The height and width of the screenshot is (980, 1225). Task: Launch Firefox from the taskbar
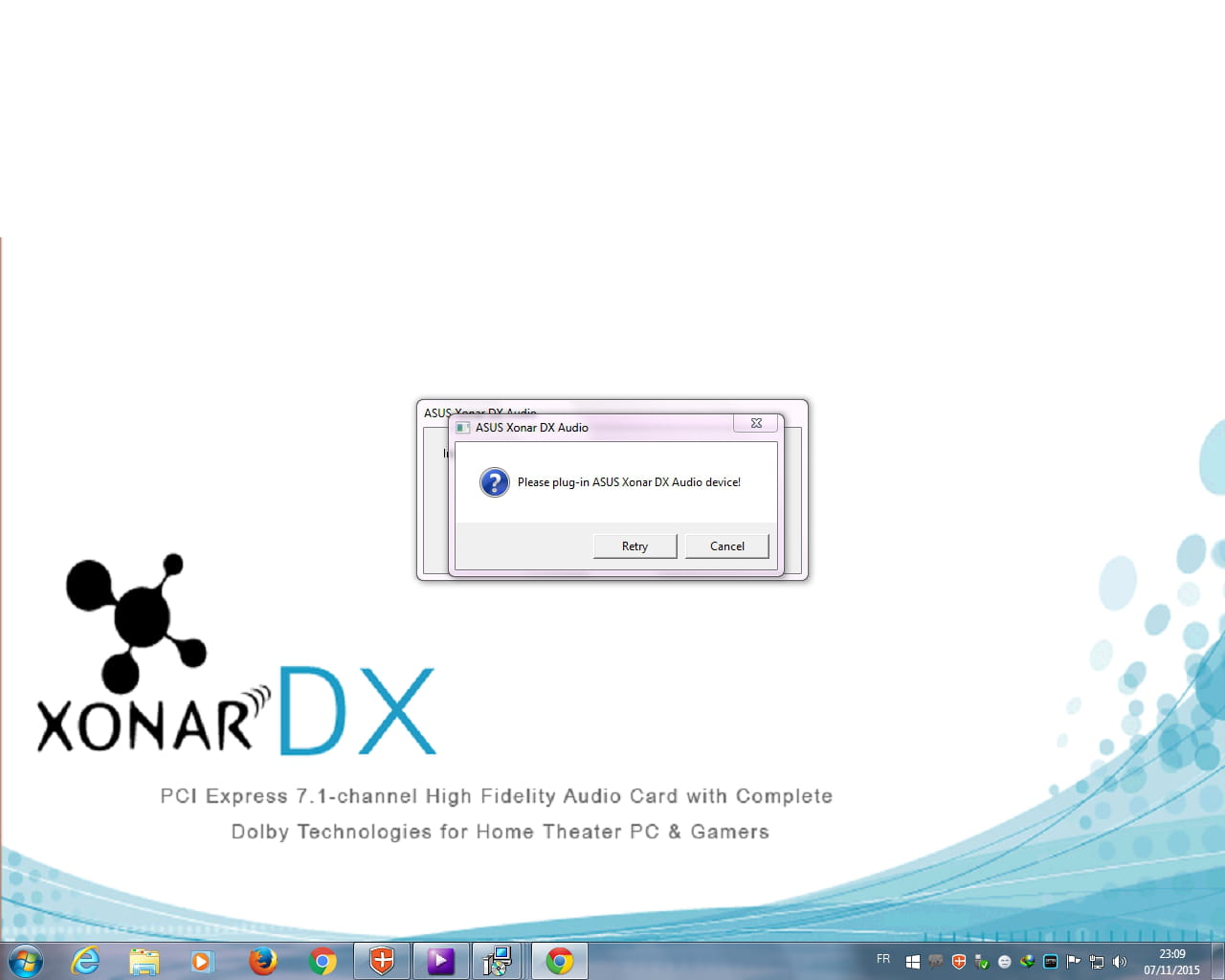[262, 961]
